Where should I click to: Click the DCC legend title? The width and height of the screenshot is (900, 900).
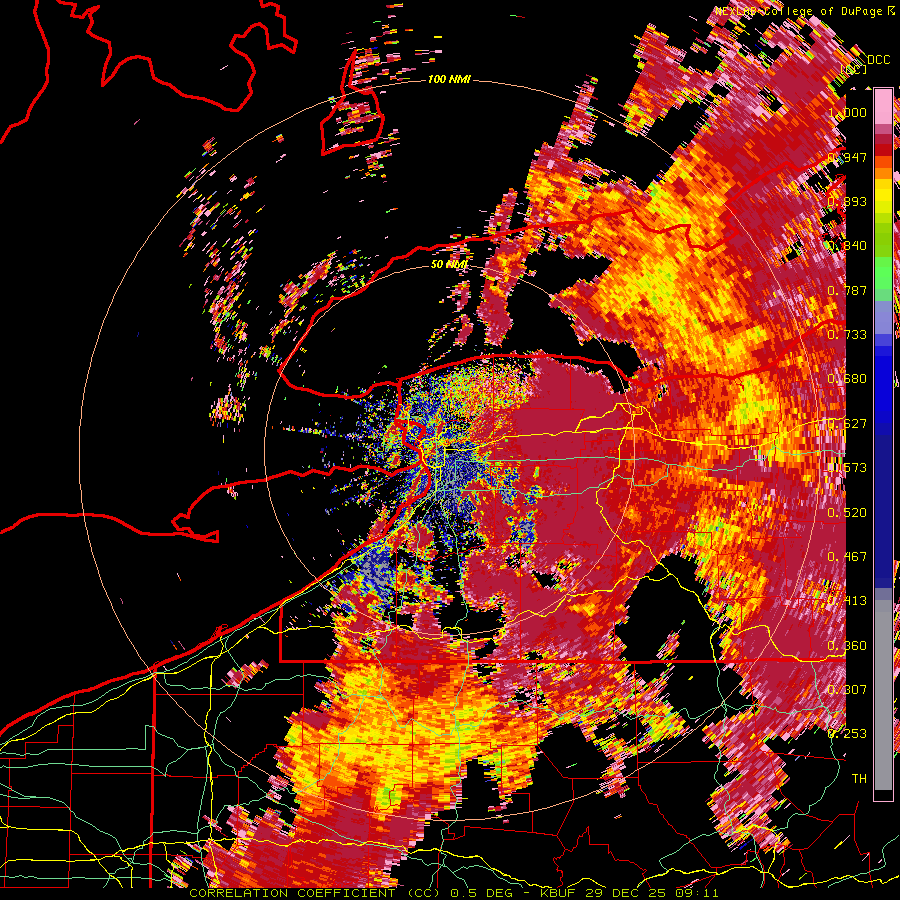pyautogui.click(x=878, y=60)
